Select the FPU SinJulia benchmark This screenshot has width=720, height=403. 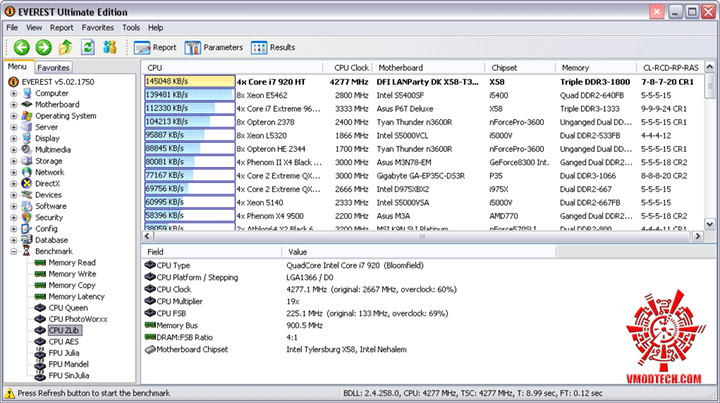(69, 375)
